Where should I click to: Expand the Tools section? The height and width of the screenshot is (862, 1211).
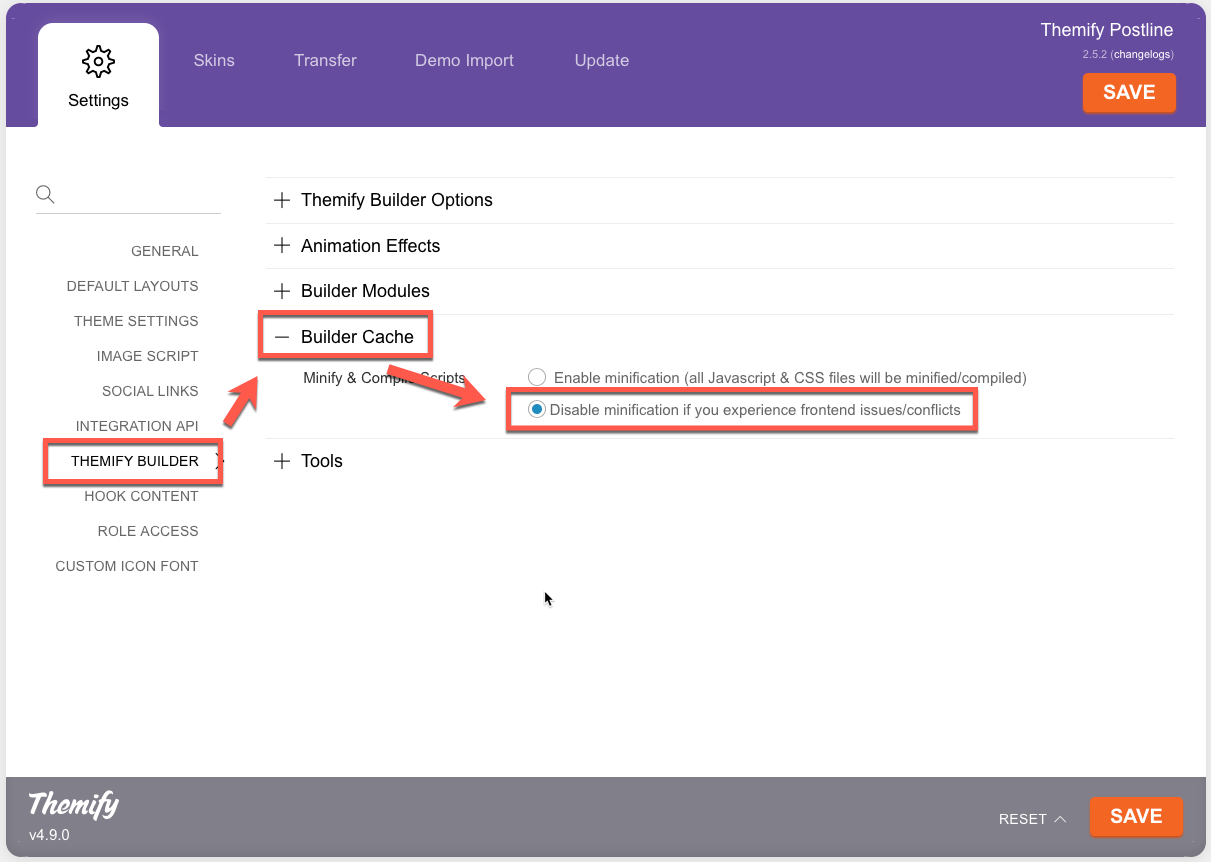click(308, 461)
